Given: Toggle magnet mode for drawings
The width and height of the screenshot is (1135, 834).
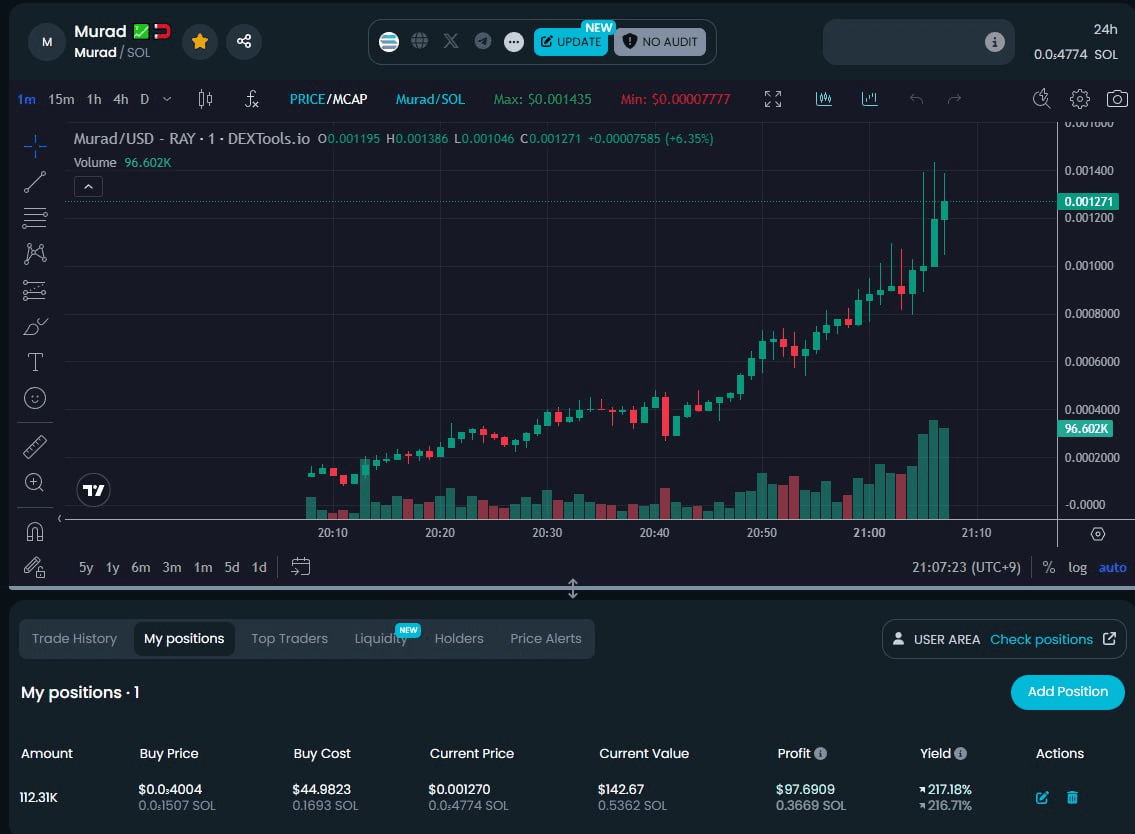Looking at the screenshot, I should click(x=35, y=532).
